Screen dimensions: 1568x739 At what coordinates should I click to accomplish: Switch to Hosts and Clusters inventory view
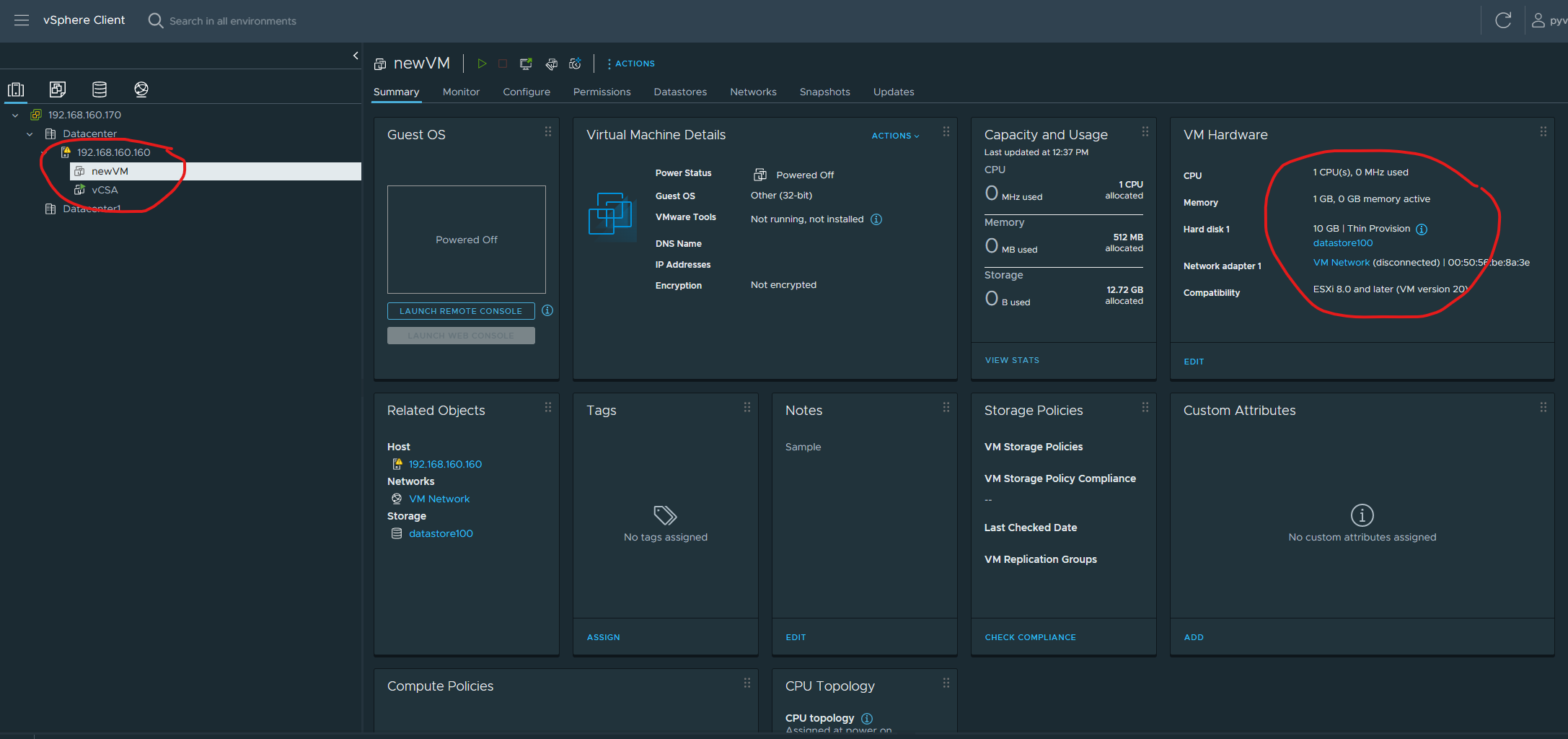coord(16,89)
